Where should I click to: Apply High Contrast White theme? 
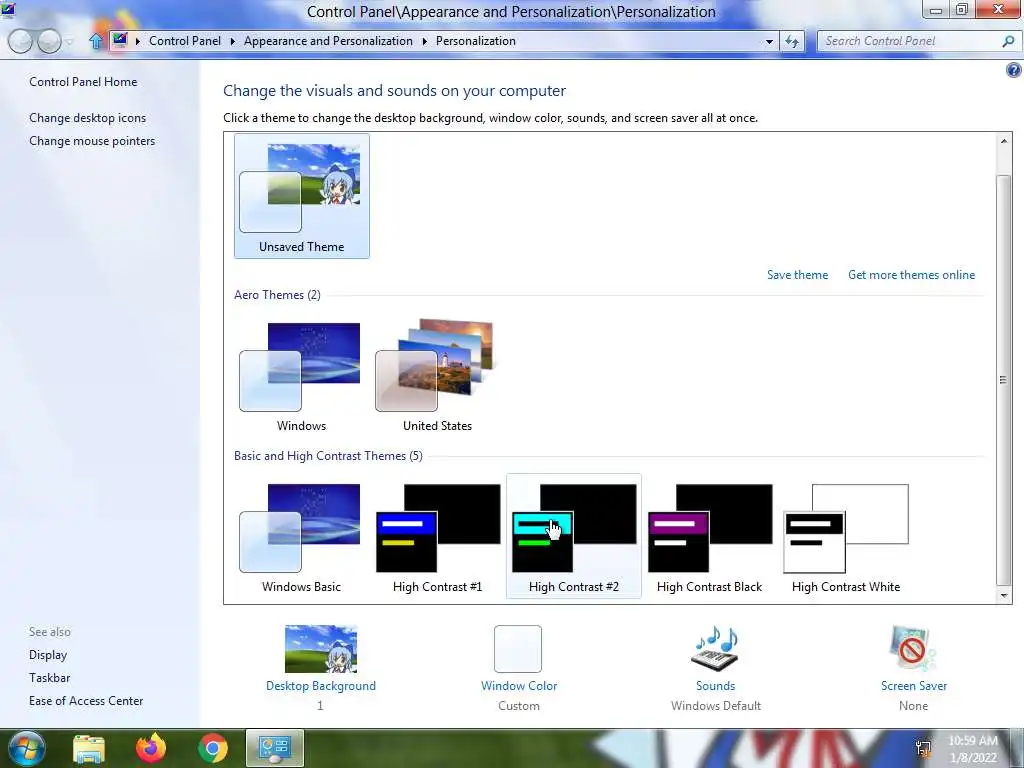[846, 537]
